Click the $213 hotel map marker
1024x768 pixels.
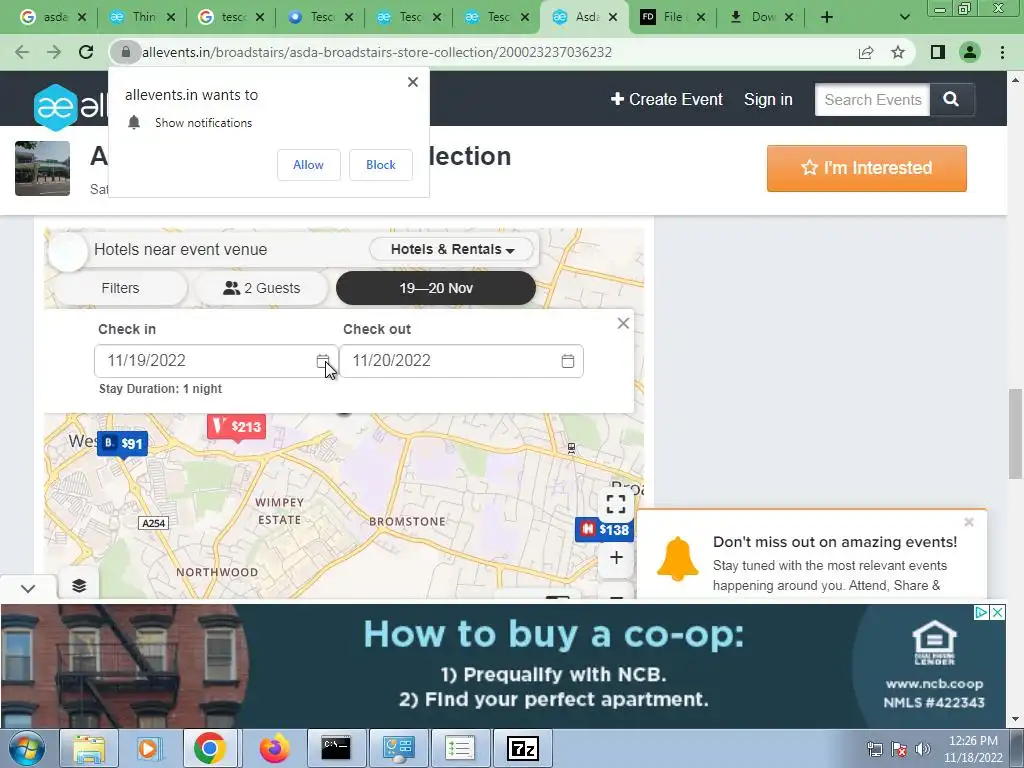(236, 427)
